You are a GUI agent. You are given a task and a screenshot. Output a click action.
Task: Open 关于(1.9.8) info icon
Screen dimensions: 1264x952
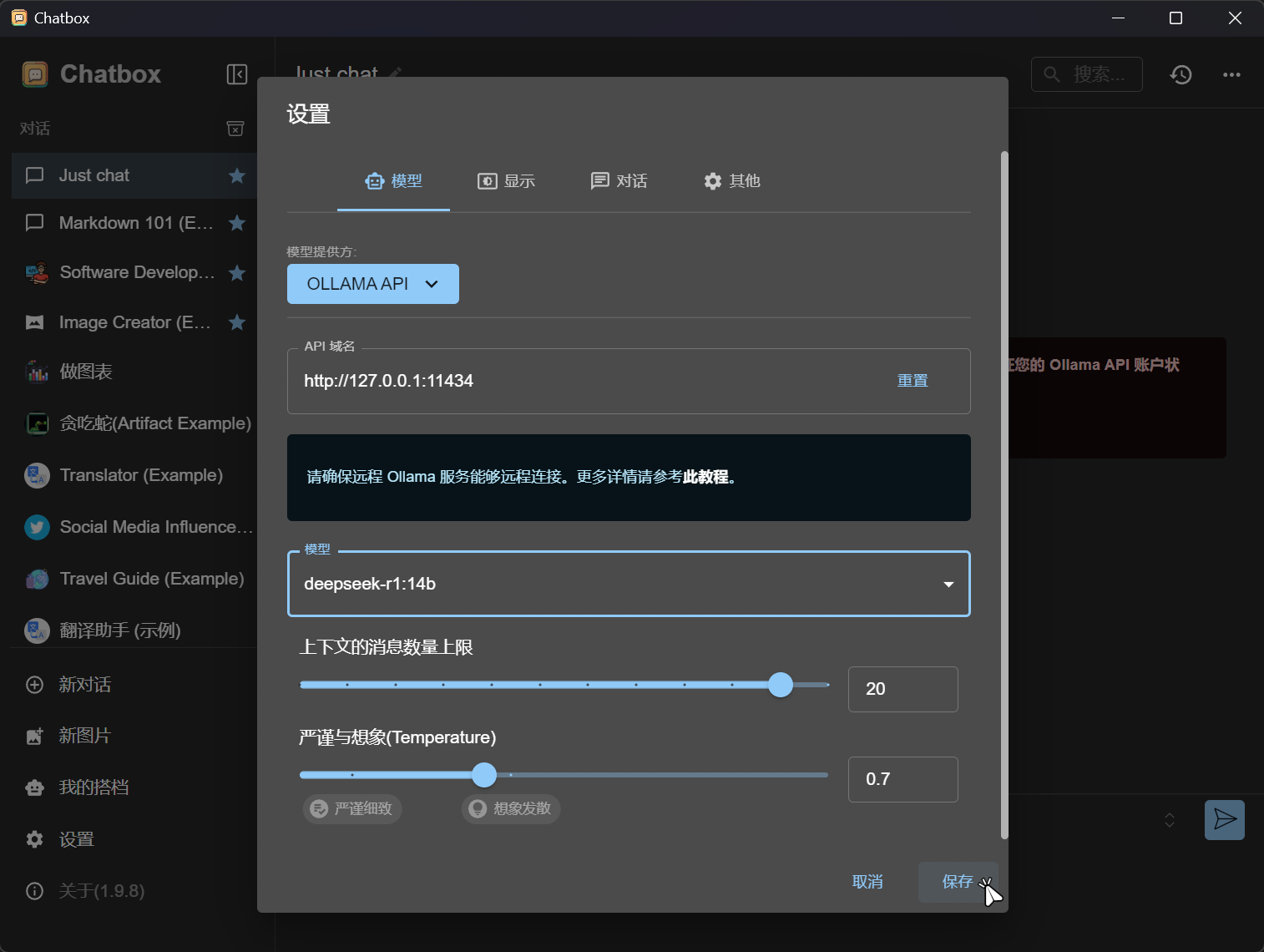(35, 891)
